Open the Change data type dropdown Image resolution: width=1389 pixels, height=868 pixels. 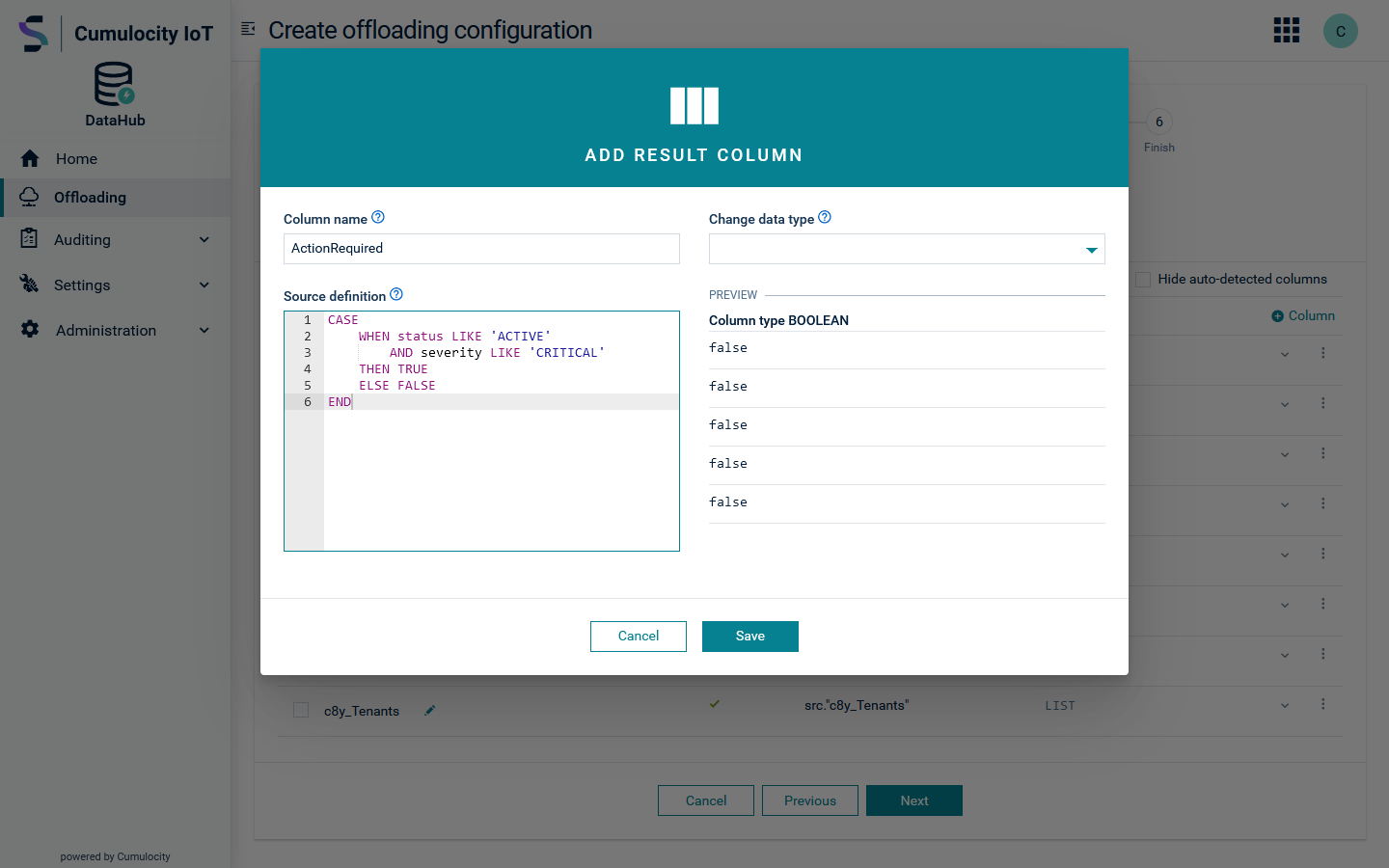click(x=907, y=249)
